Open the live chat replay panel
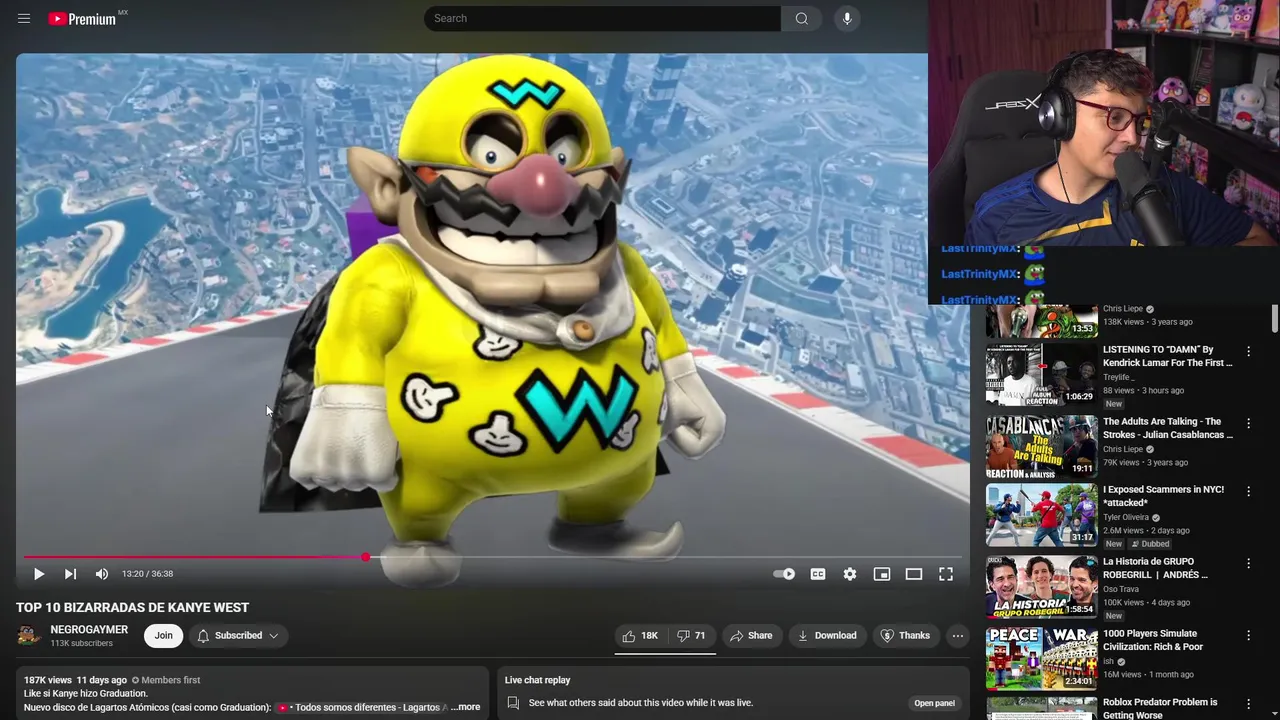This screenshot has height=720, width=1280. pos(934,703)
